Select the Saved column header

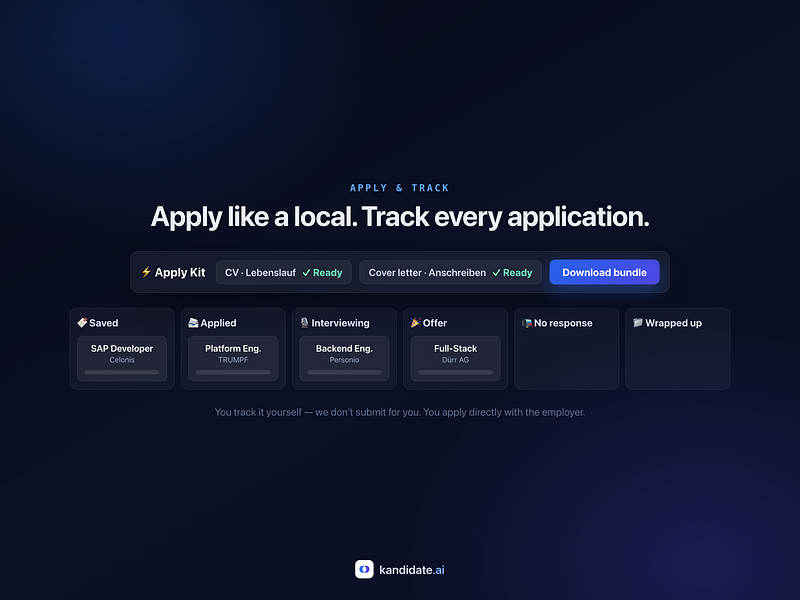(98, 323)
